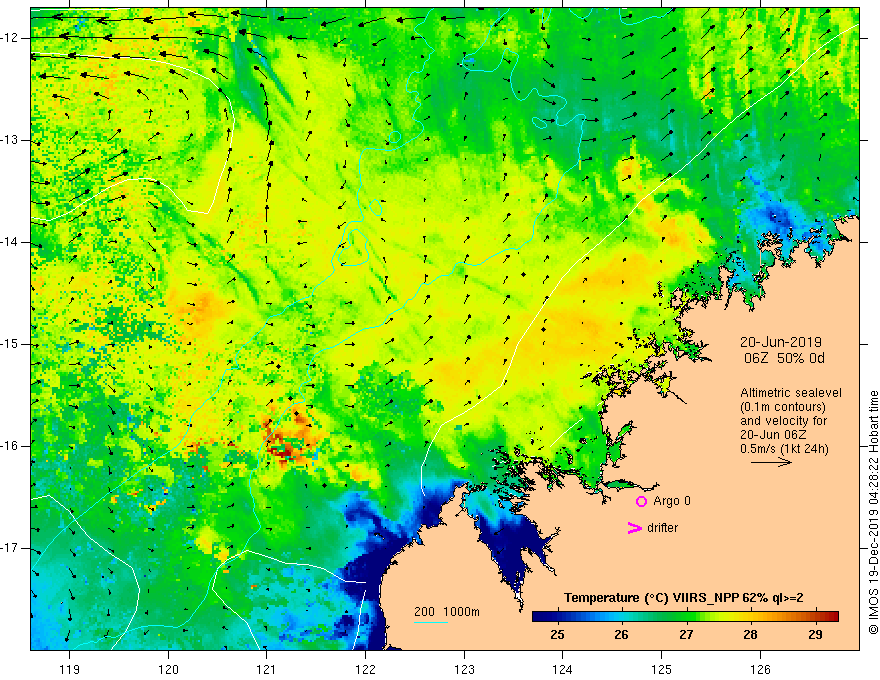
Task: Click the velocity scale reference arrow
Action: pyautogui.click(x=771, y=462)
